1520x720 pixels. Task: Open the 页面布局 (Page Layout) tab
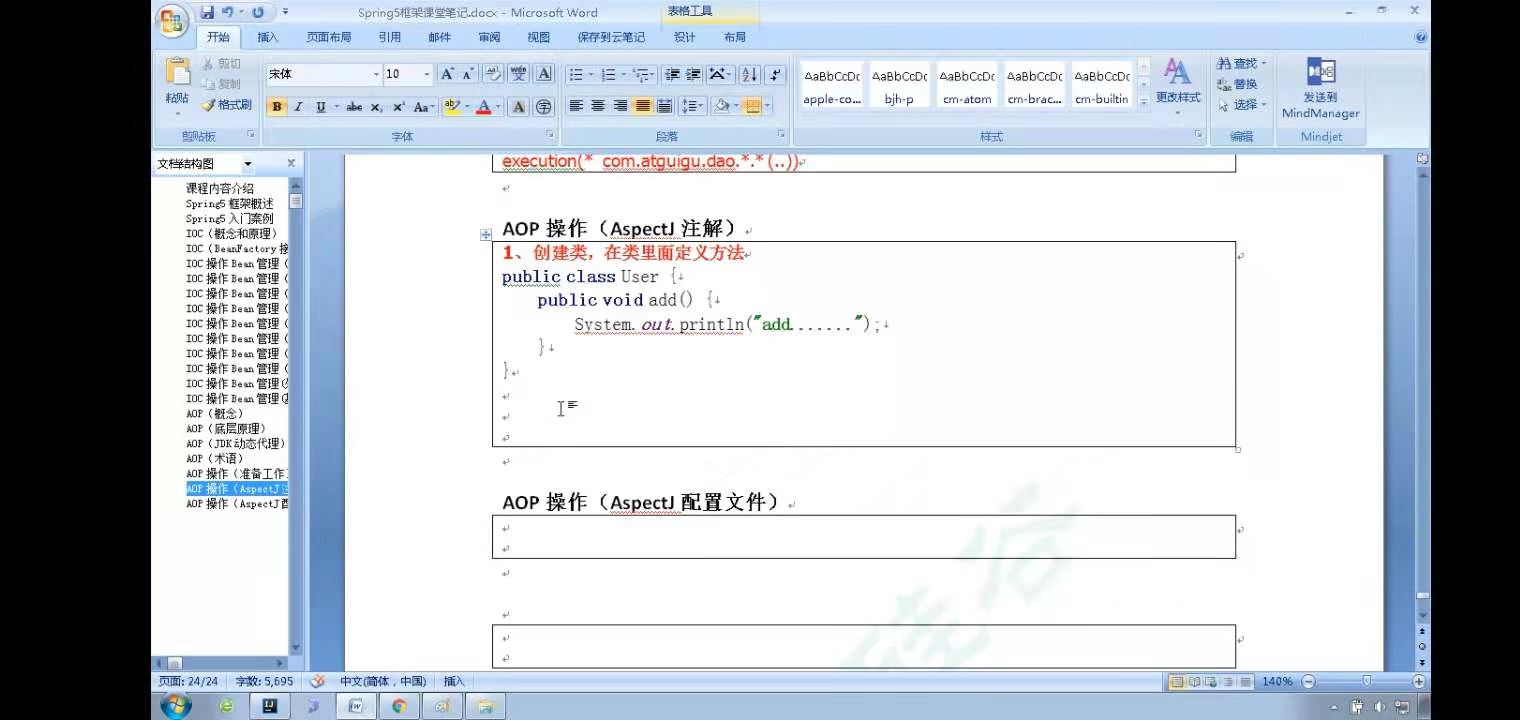pyautogui.click(x=329, y=37)
